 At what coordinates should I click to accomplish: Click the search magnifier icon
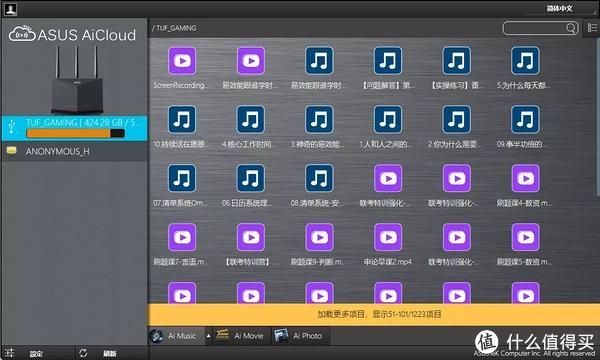(571, 28)
